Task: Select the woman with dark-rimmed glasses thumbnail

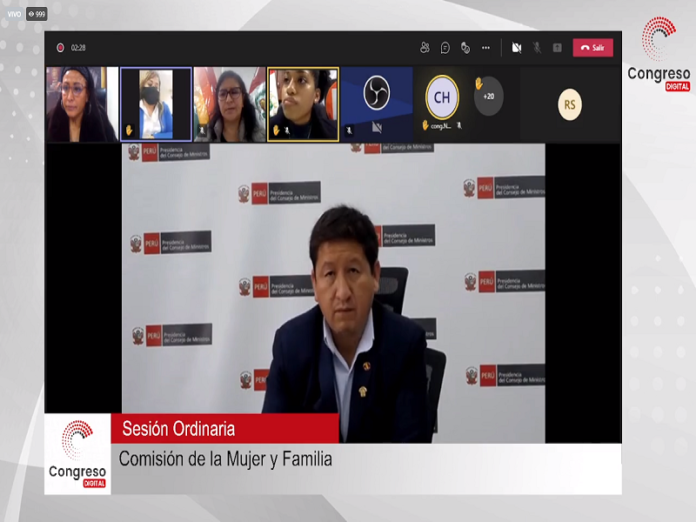Action: point(230,104)
